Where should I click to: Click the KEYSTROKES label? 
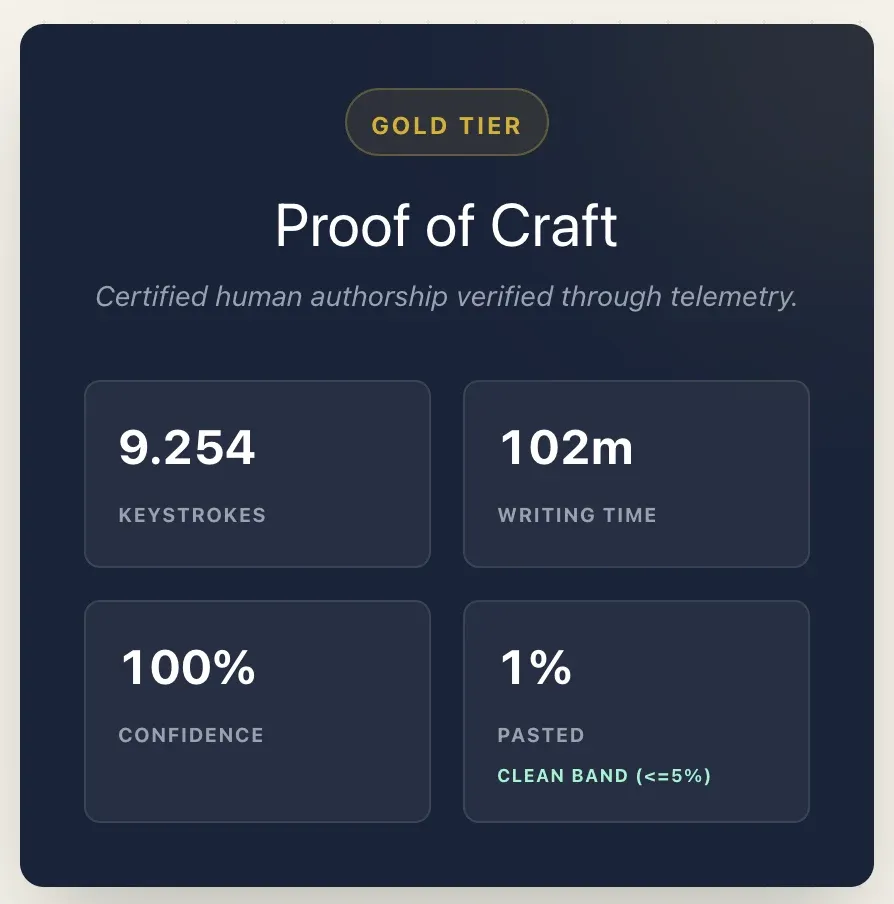192,515
